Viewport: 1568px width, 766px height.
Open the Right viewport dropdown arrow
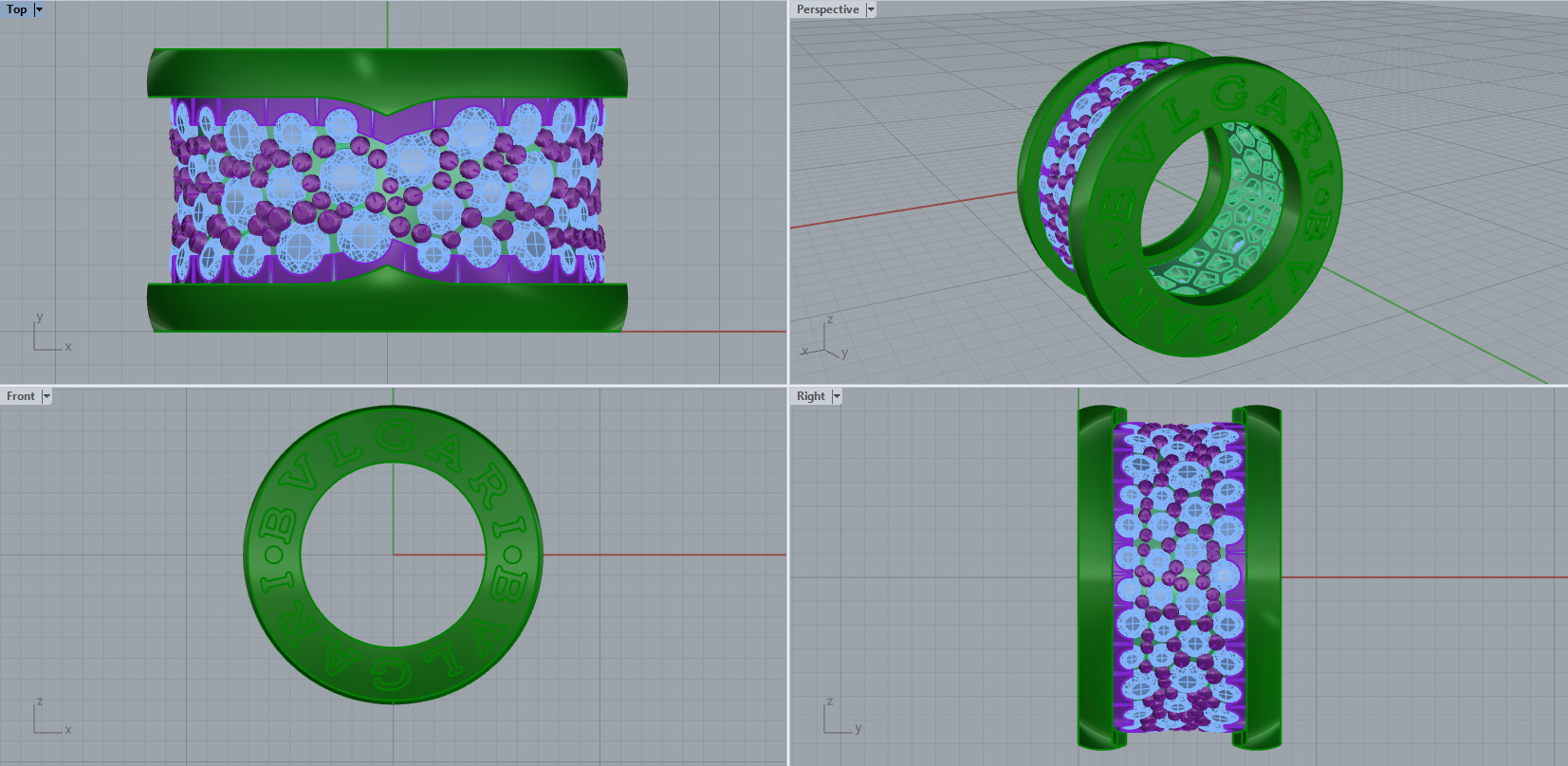[x=837, y=396]
